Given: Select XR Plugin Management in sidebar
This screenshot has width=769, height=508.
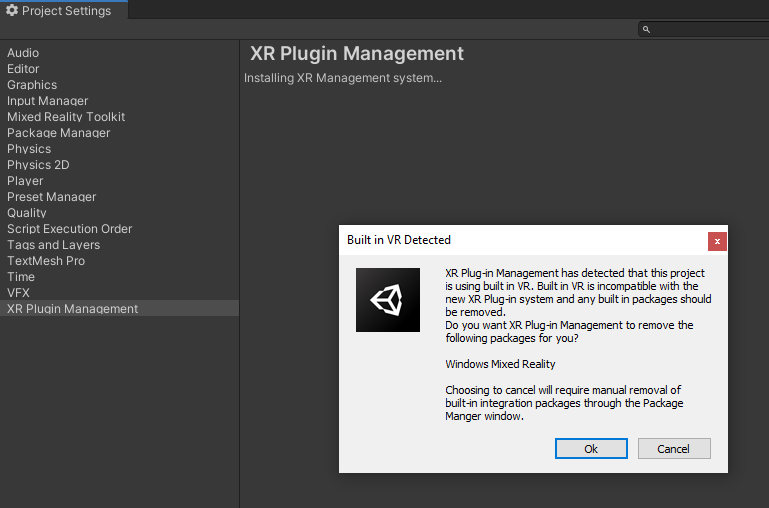Looking at the screenshot, I should [119, 309].
